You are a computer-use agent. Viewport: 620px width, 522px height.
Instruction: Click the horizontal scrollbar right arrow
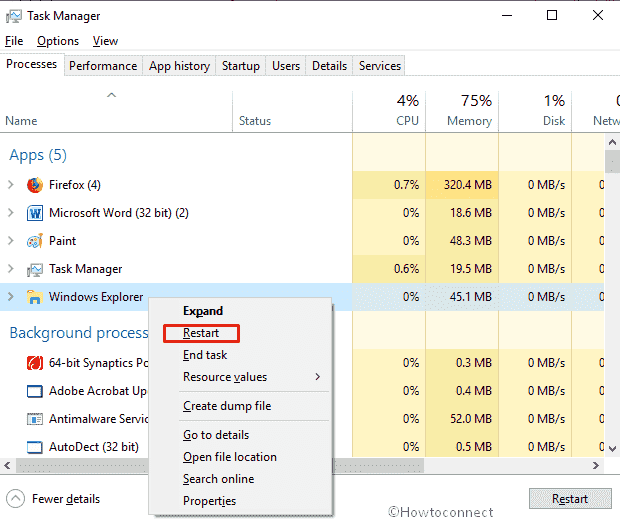coord(595,465)
